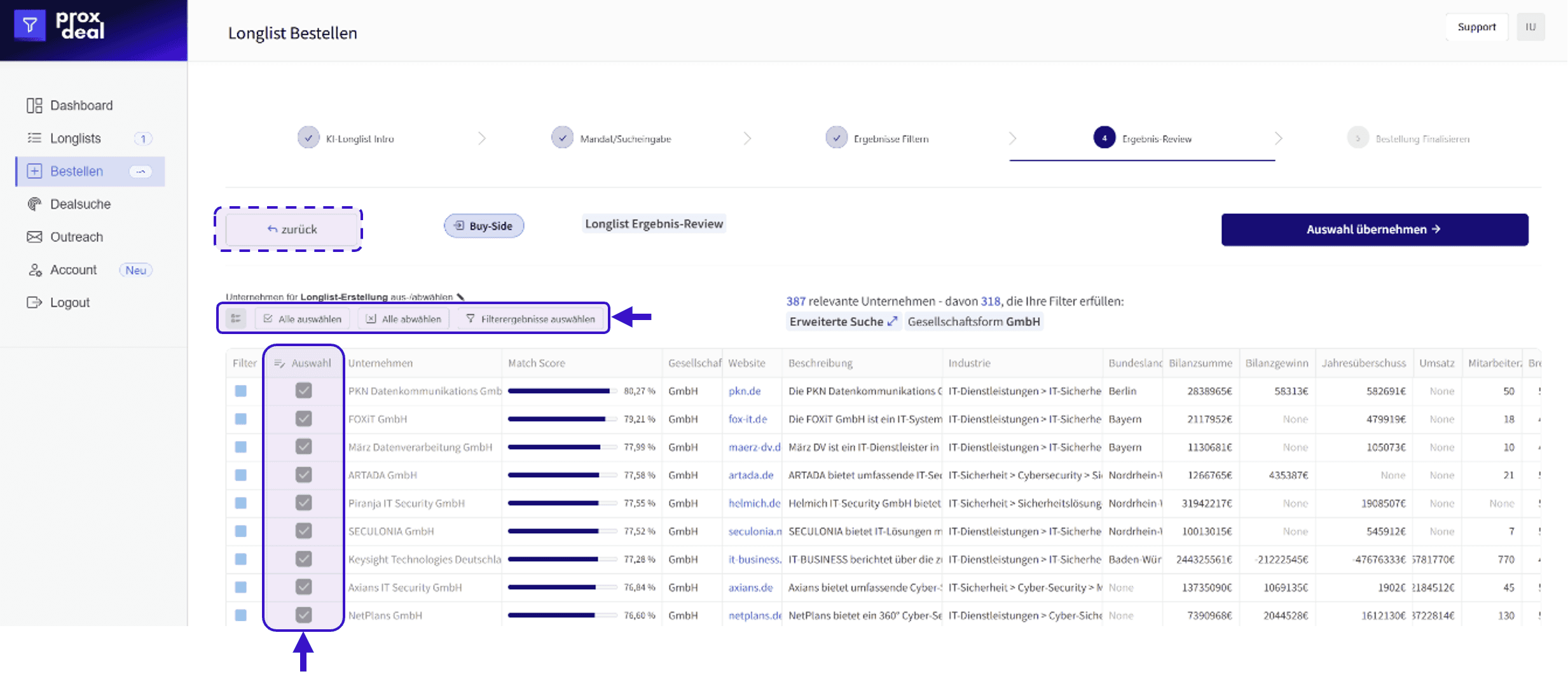Viewport: 1568px width, 677px height.
Task: Untick the FOXiT GmbH selection checkbox
Action: [304, 419]
